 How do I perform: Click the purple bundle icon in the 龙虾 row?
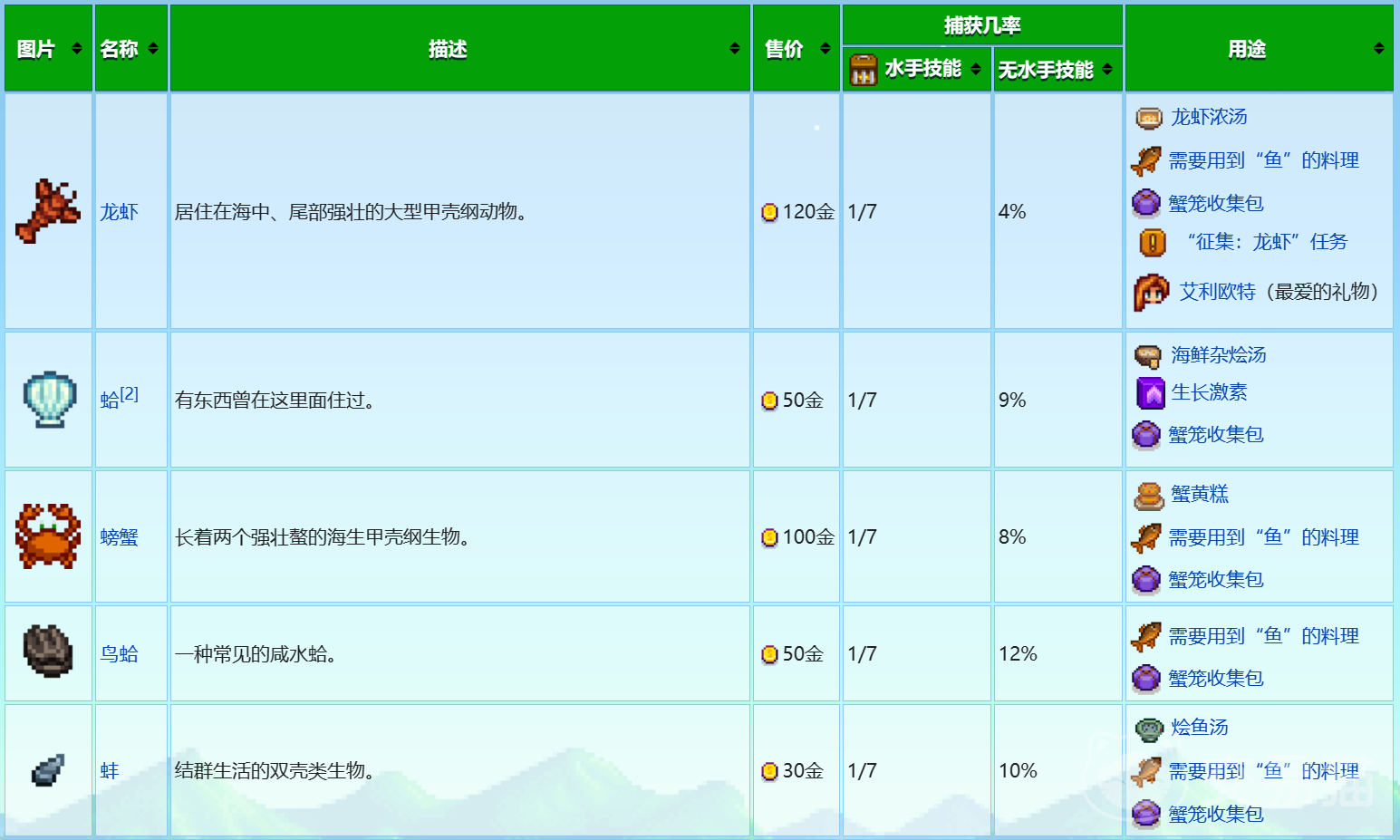pyautogui.click(x=1146, y=203)
